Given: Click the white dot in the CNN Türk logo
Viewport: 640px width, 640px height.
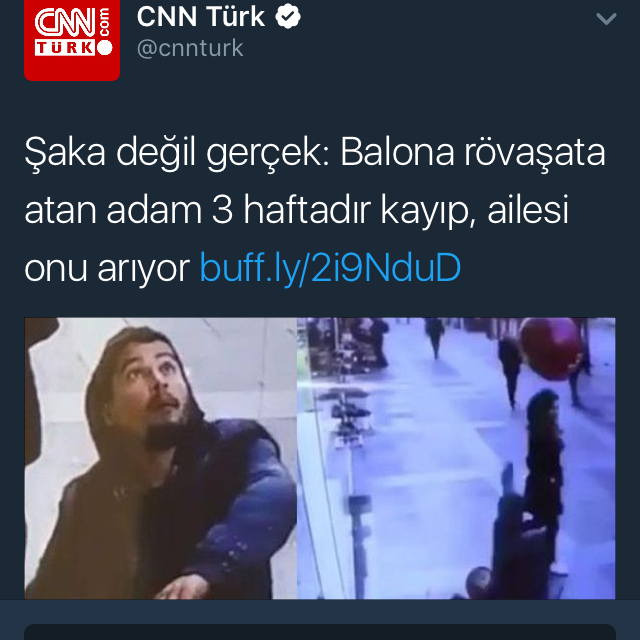Looking at the screenshot, I should pyautogui.click(x=104, y=47).
